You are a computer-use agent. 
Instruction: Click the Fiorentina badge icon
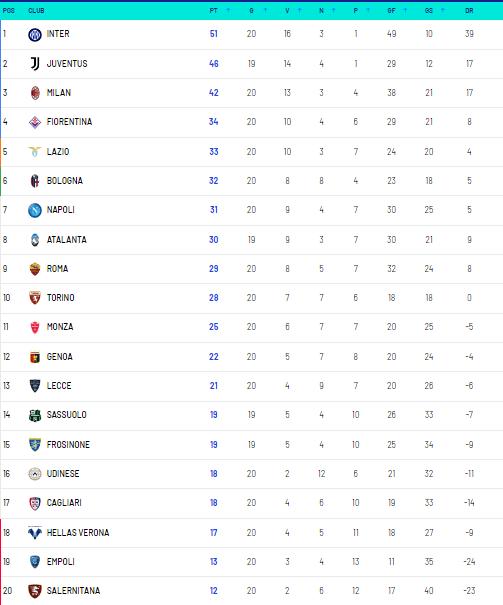coord(35,122)
